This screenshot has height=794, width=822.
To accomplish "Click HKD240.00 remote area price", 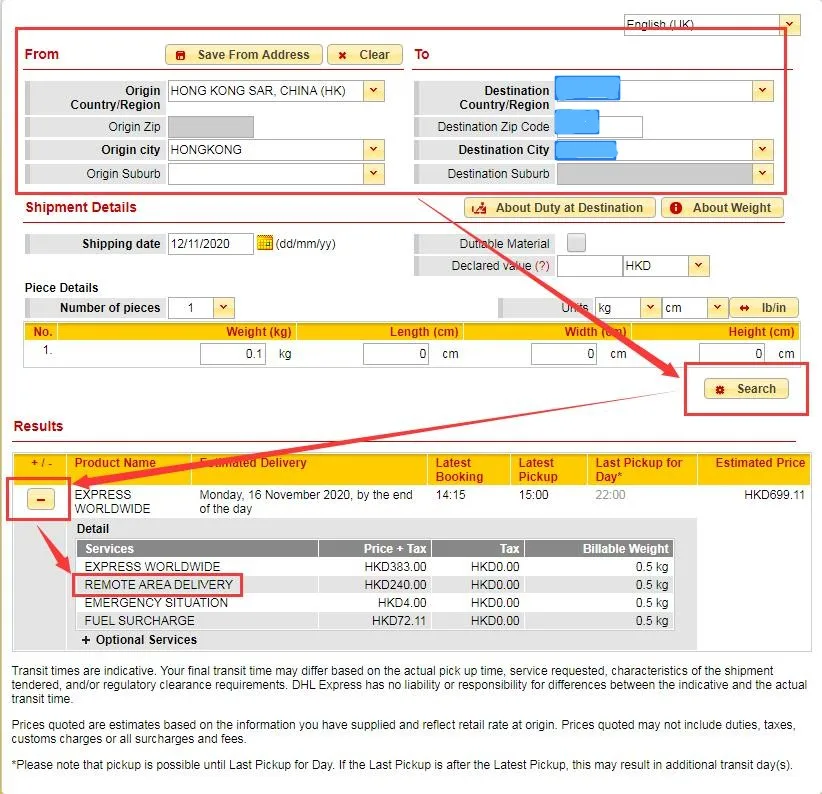I will tap(395, 585).
